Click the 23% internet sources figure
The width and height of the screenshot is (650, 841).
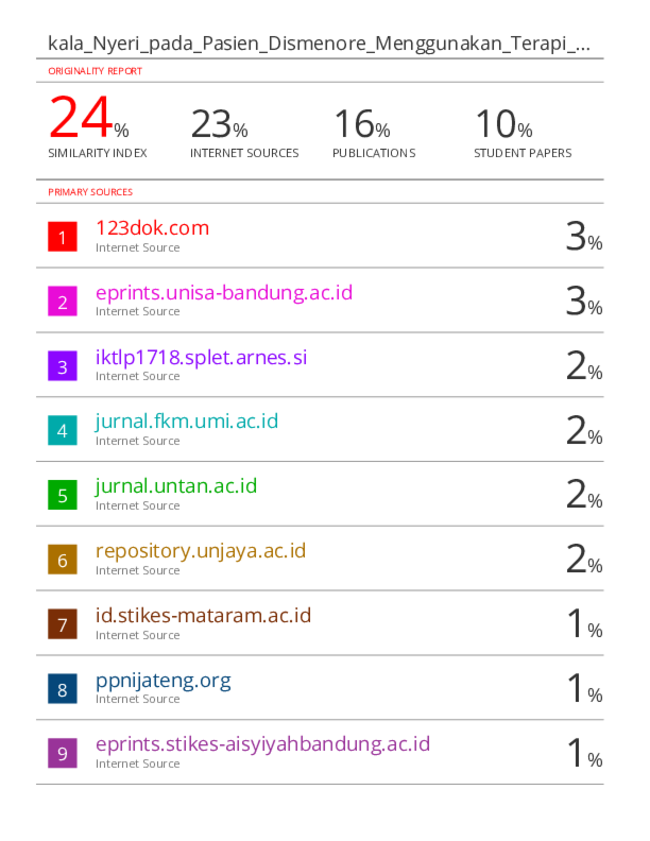(x=219, y=125)
